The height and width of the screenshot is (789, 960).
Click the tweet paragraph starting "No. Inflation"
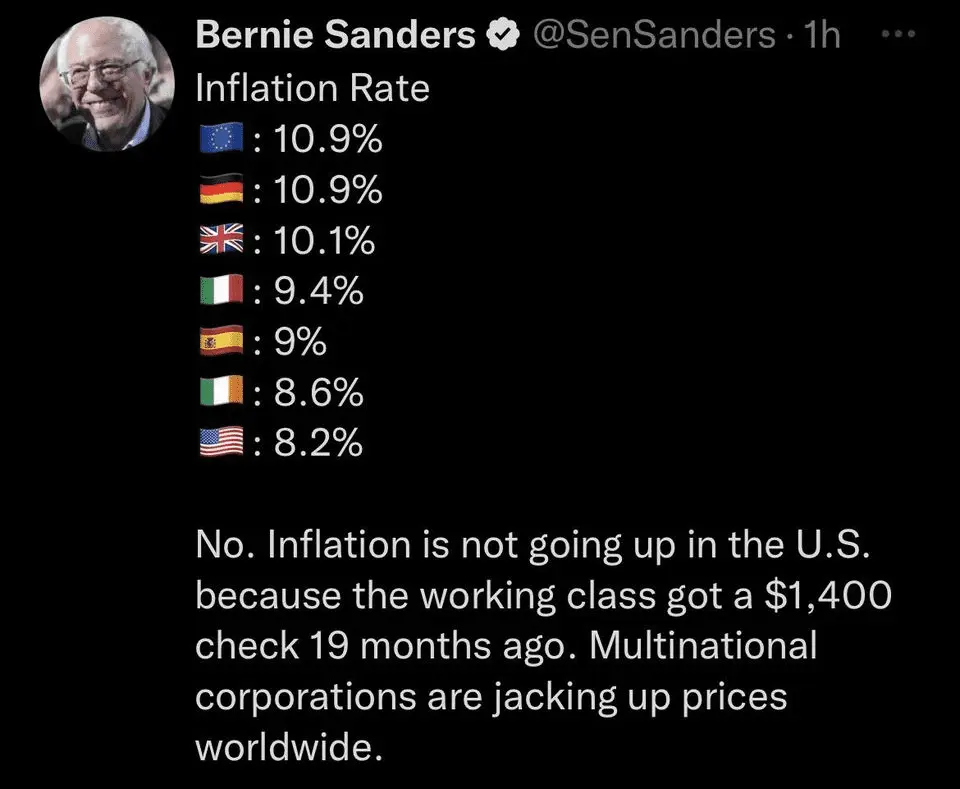pyautogui.click(x=540, y=645)
